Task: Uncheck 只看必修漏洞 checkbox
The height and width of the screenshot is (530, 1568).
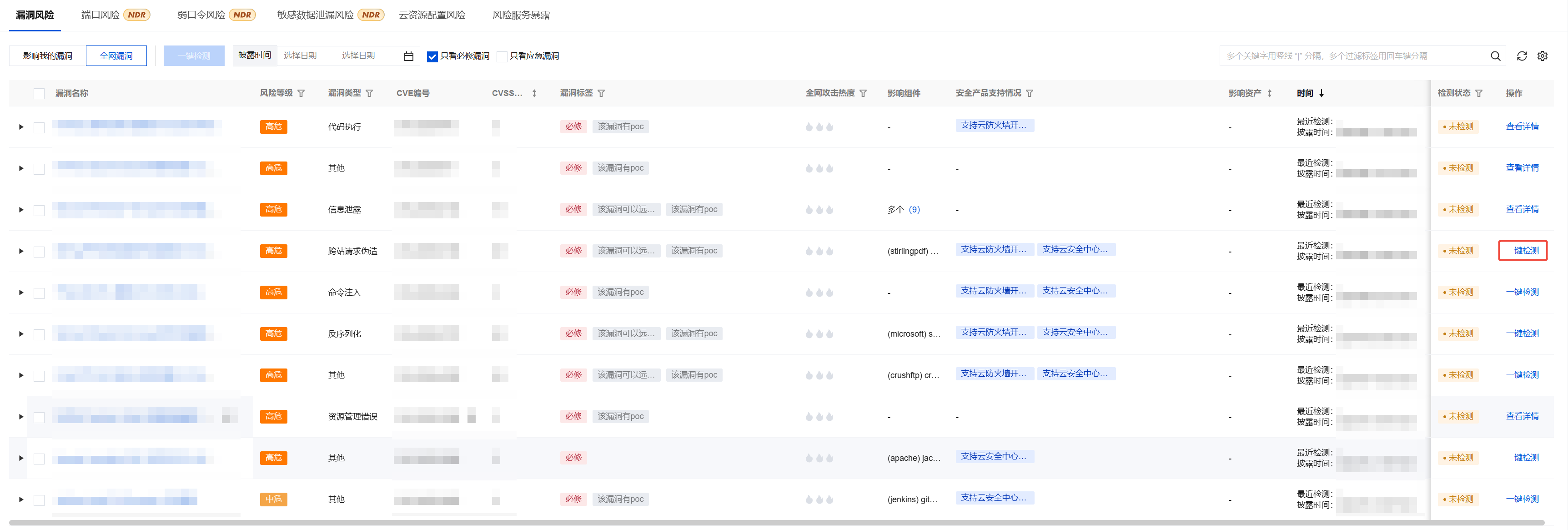Action: pyautogui.click(x=432, y=57)
